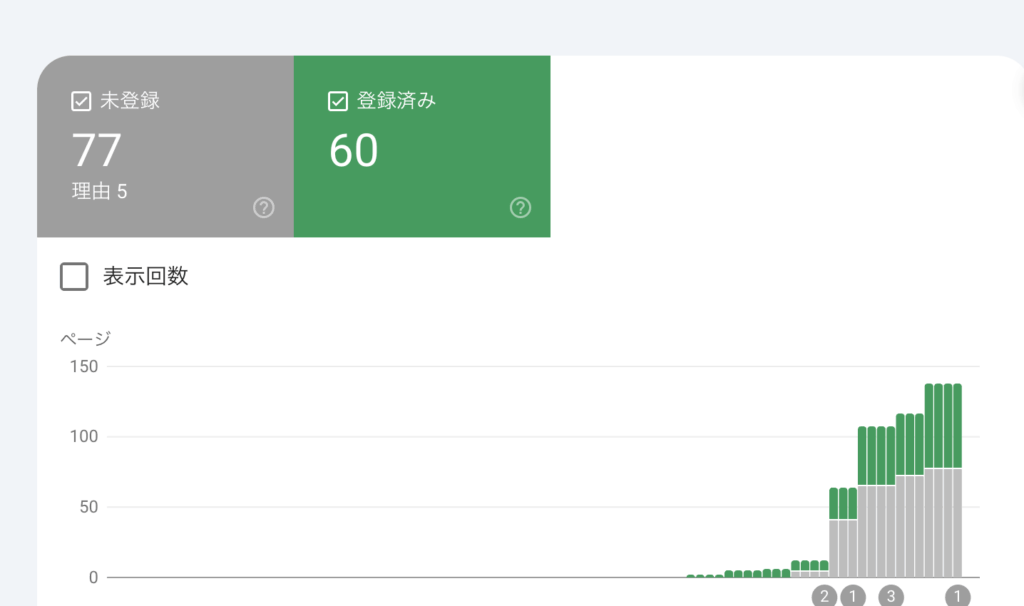This screenshot has height=606, width=1024.
Task: Open annotation marker 2 below the chart
Action: pos(824,596)
